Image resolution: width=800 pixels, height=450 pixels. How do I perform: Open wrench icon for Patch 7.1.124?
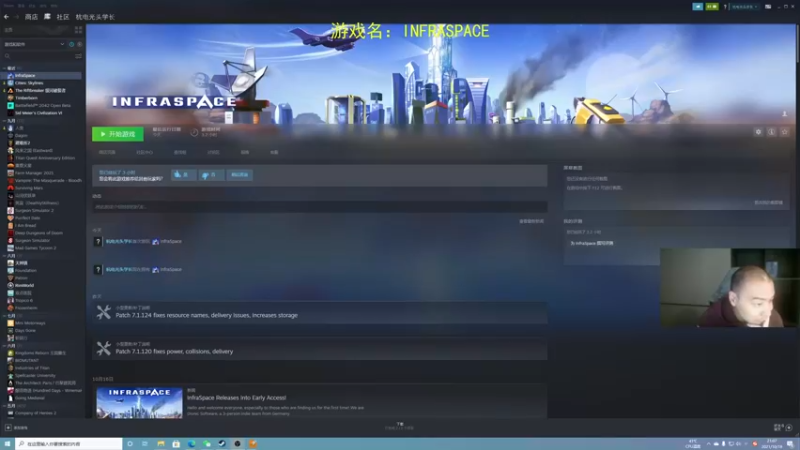click(104, 312)
